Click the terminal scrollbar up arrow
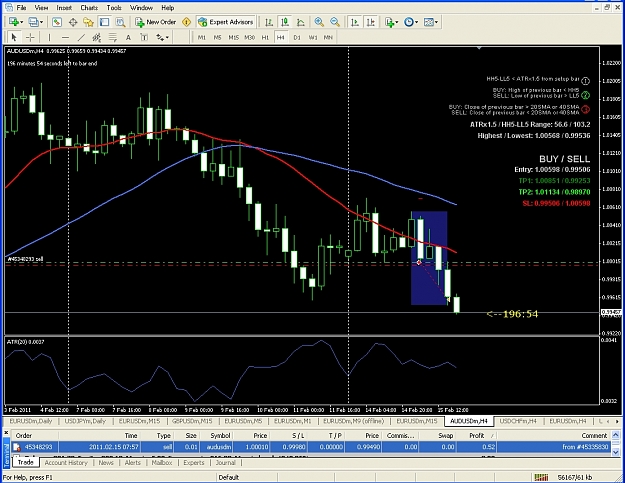 point(615,435)
